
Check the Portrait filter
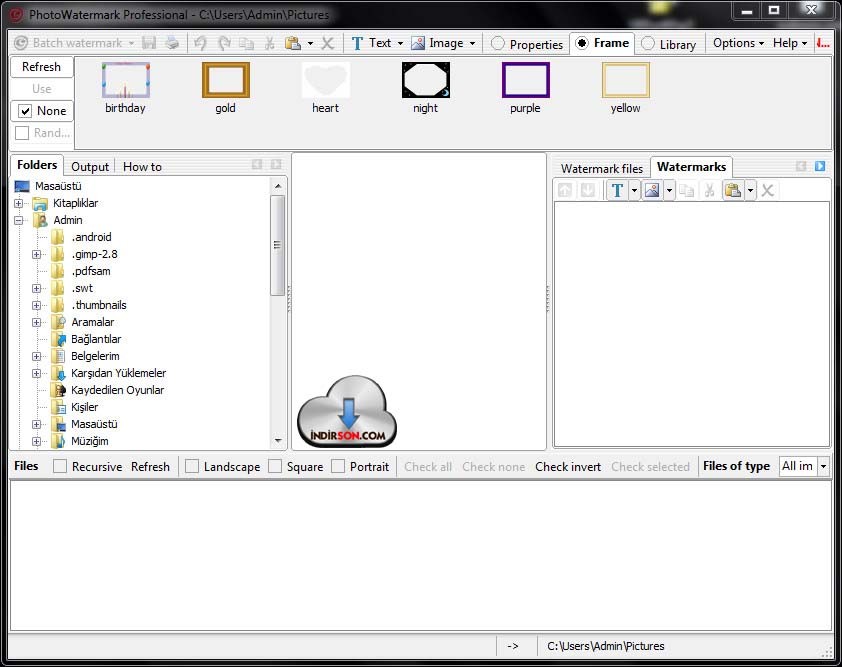click(338, 466)
